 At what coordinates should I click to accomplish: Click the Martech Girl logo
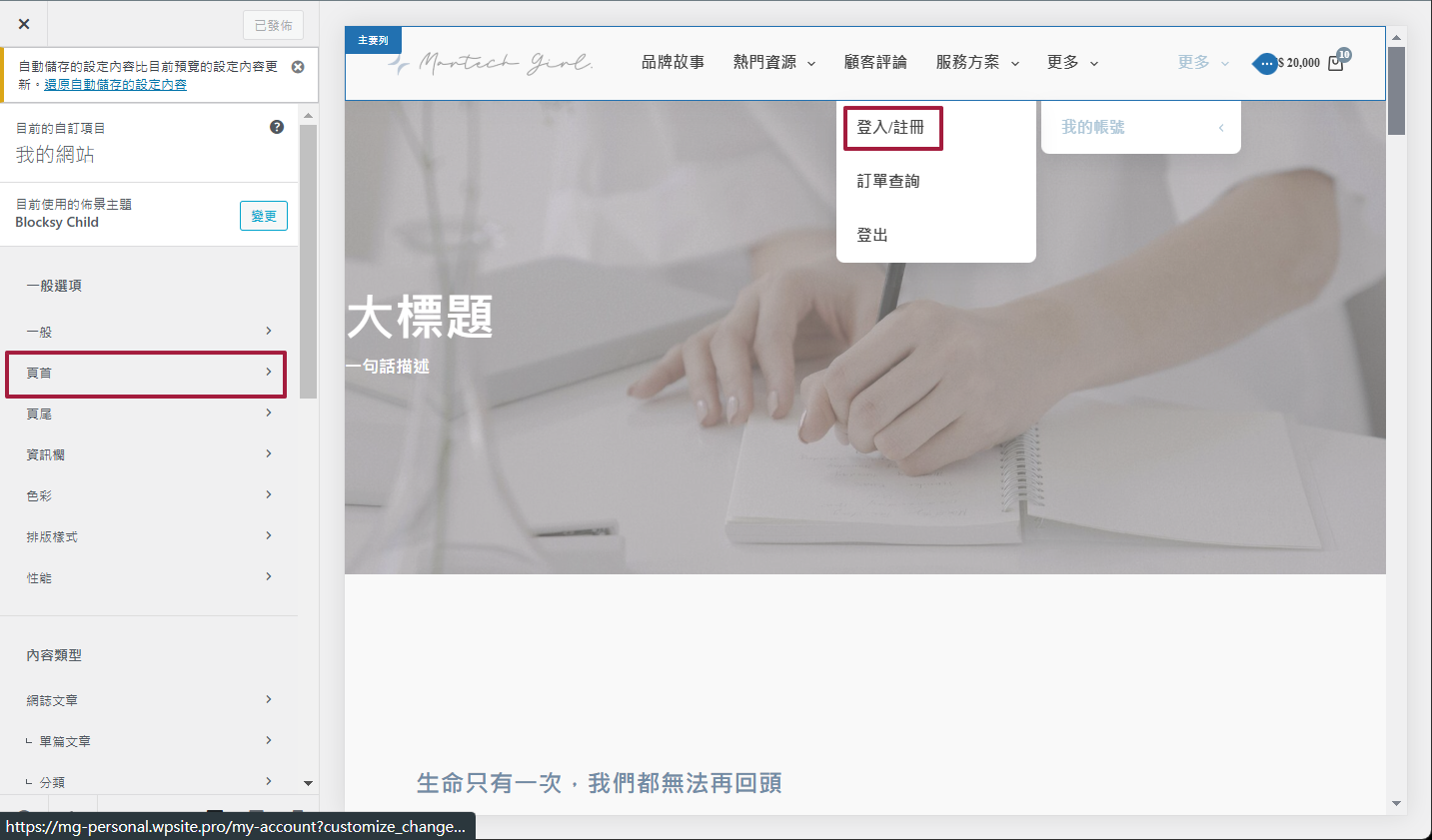click(x=491, y=63)
